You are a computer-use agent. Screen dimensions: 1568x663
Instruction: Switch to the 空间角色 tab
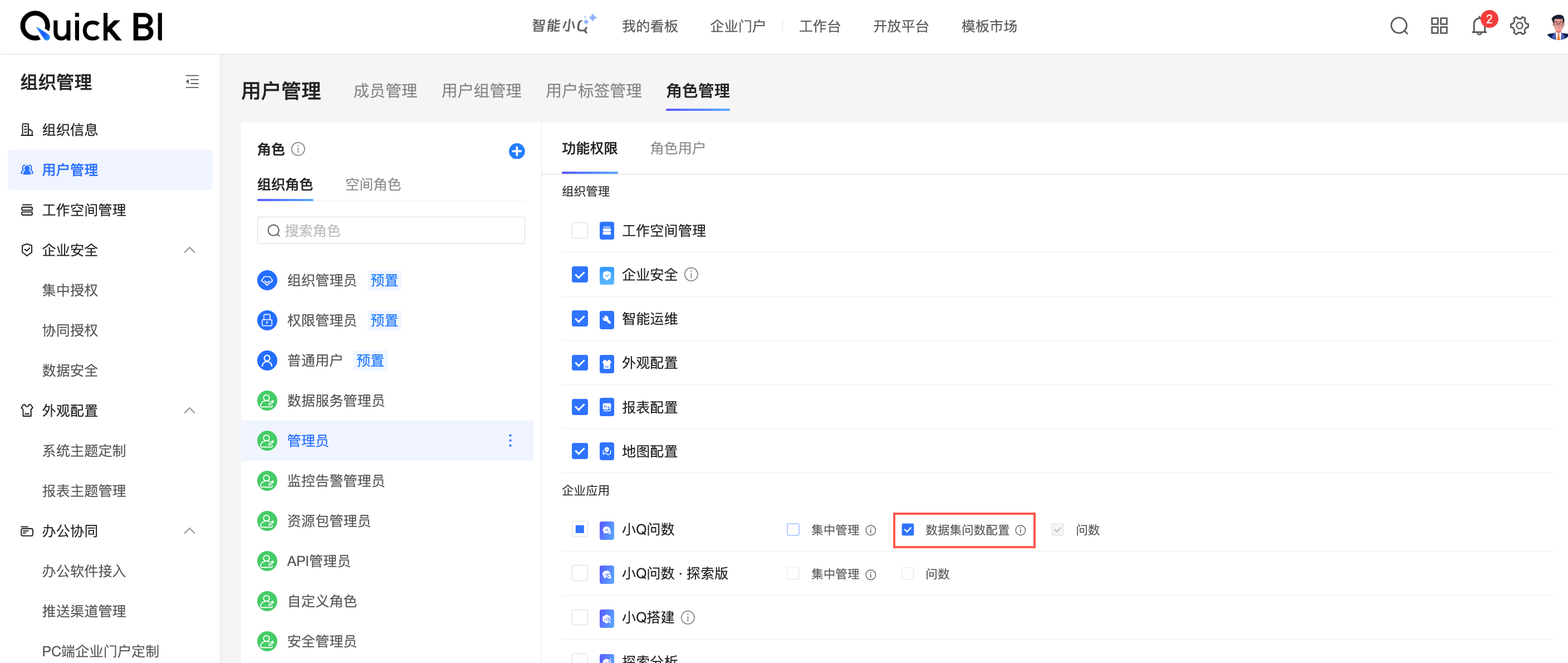[x=373, y=184]
